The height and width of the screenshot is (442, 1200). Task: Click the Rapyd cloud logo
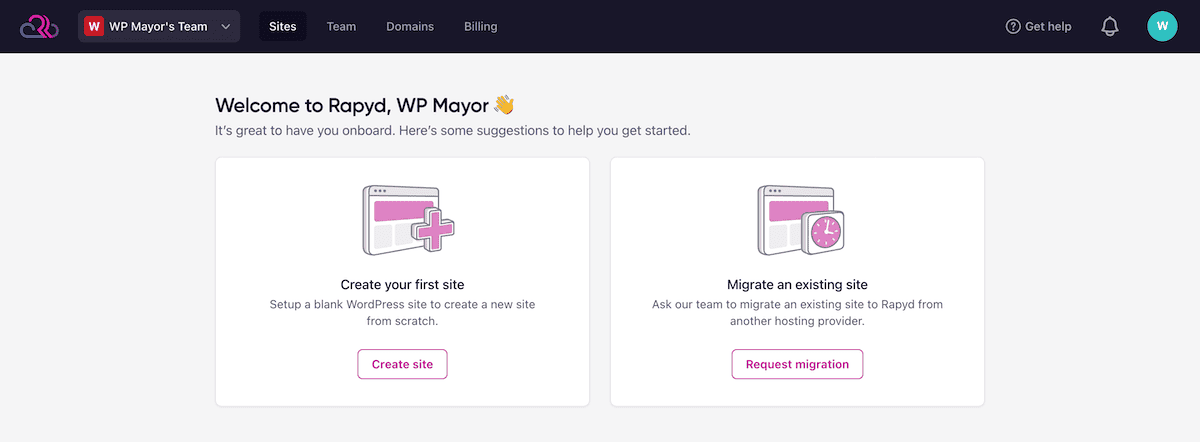pyautogui.click(x=40, y=26)
